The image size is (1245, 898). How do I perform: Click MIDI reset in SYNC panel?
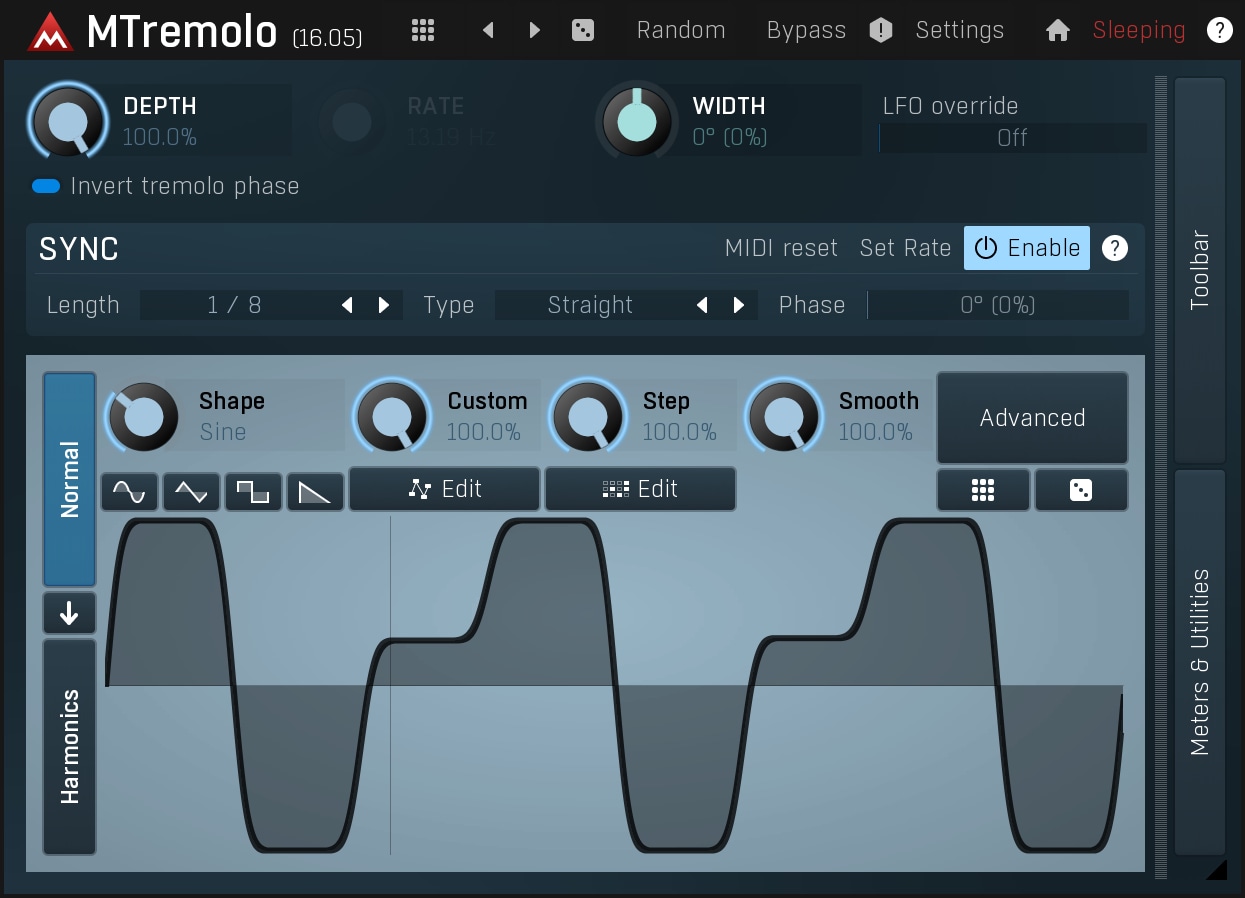point(781,248)
